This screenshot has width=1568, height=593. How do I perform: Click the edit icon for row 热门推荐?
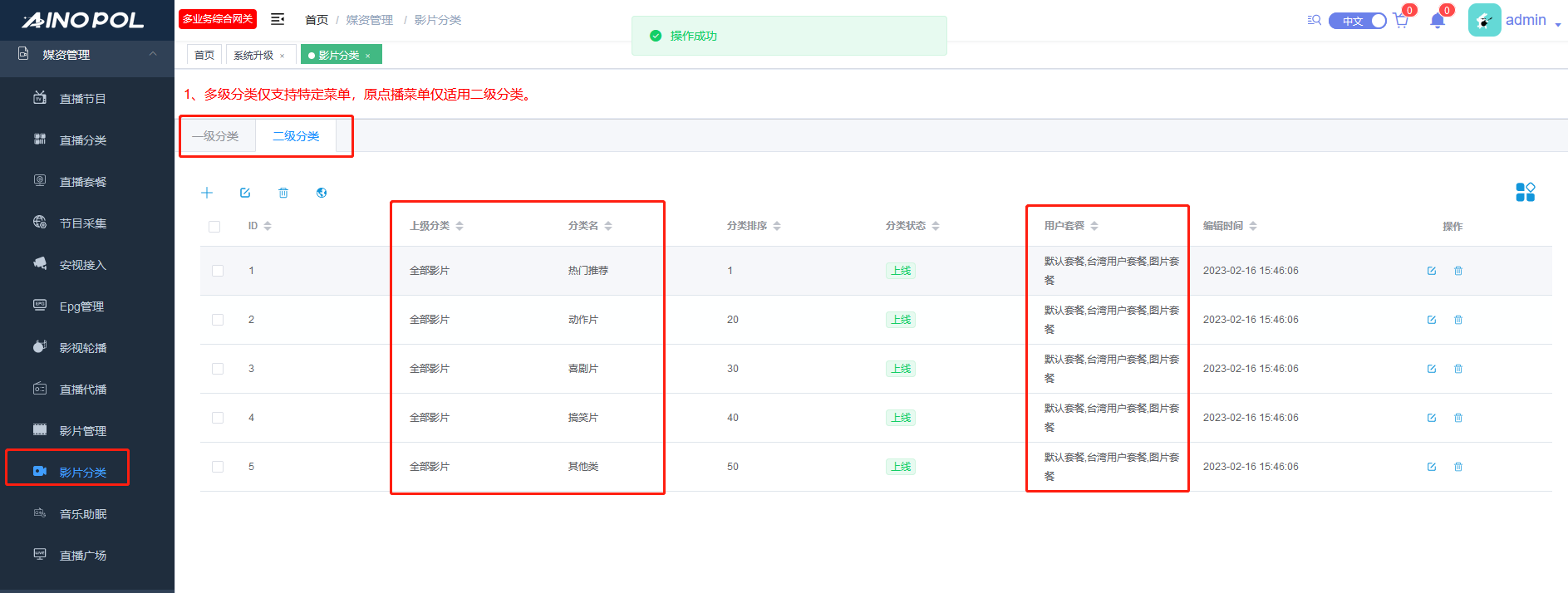pos(1432,271)
